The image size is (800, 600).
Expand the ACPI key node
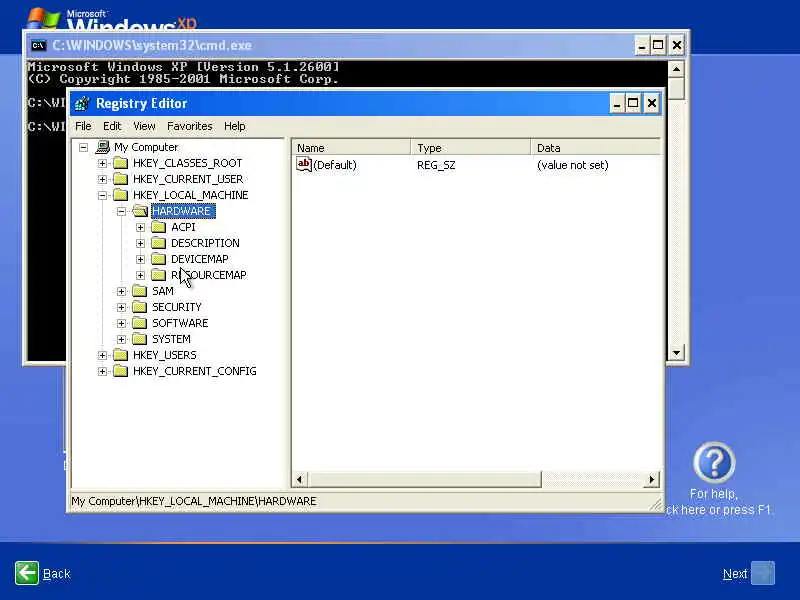140,227
